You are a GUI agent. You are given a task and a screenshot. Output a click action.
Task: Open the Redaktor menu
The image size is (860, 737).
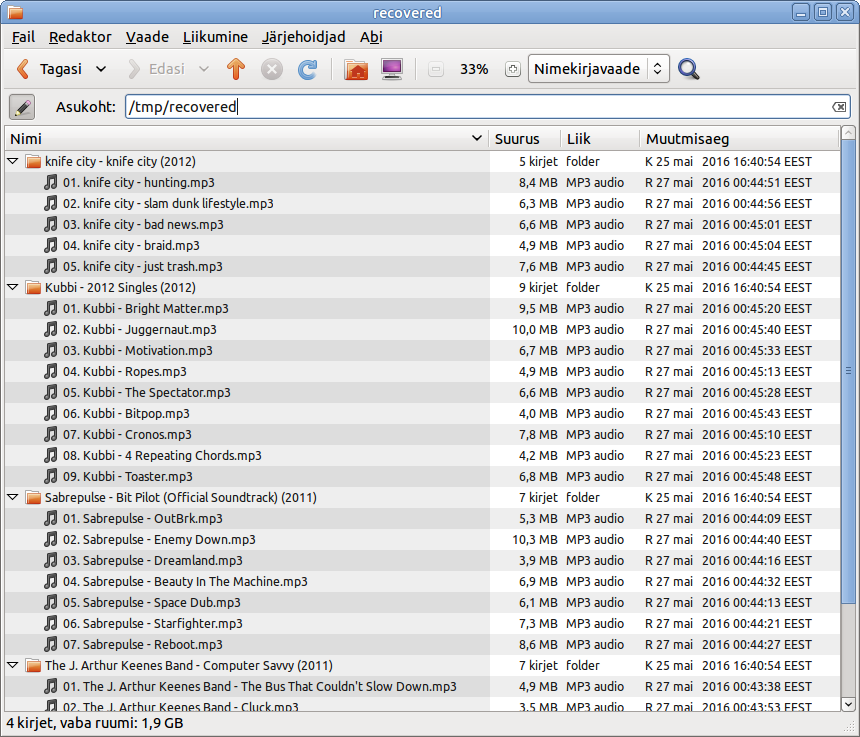click(80, 37)
